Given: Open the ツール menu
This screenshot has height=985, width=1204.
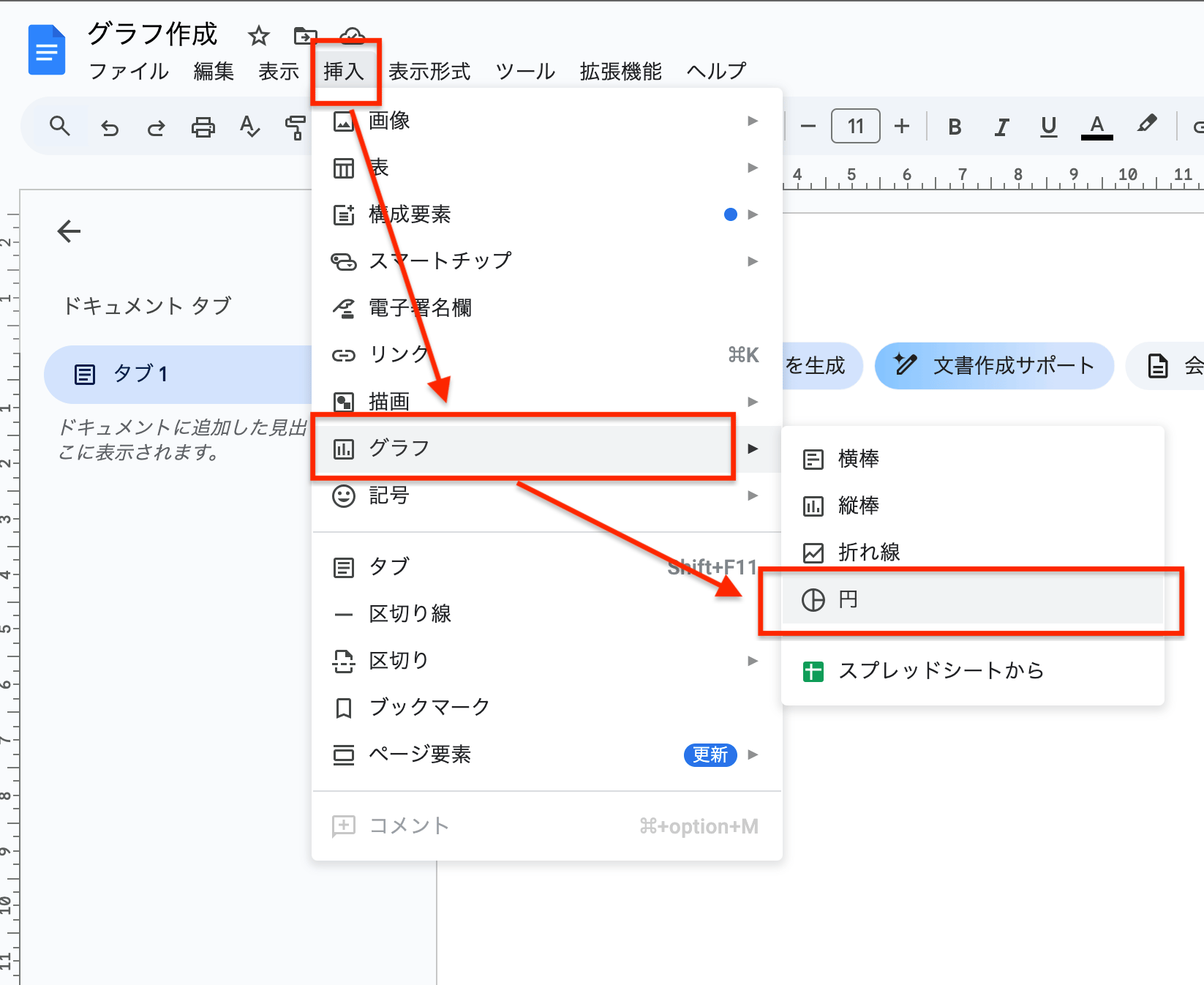Looking at the screenshot, I should (x=524, y=71).
